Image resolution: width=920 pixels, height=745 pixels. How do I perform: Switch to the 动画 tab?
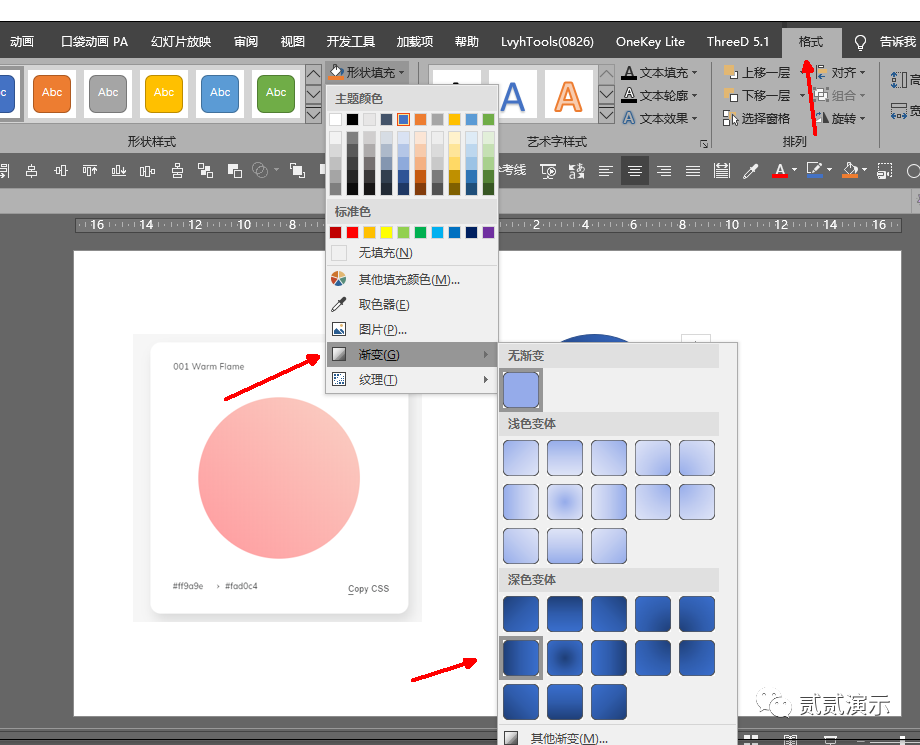click(x=22, y=42)
